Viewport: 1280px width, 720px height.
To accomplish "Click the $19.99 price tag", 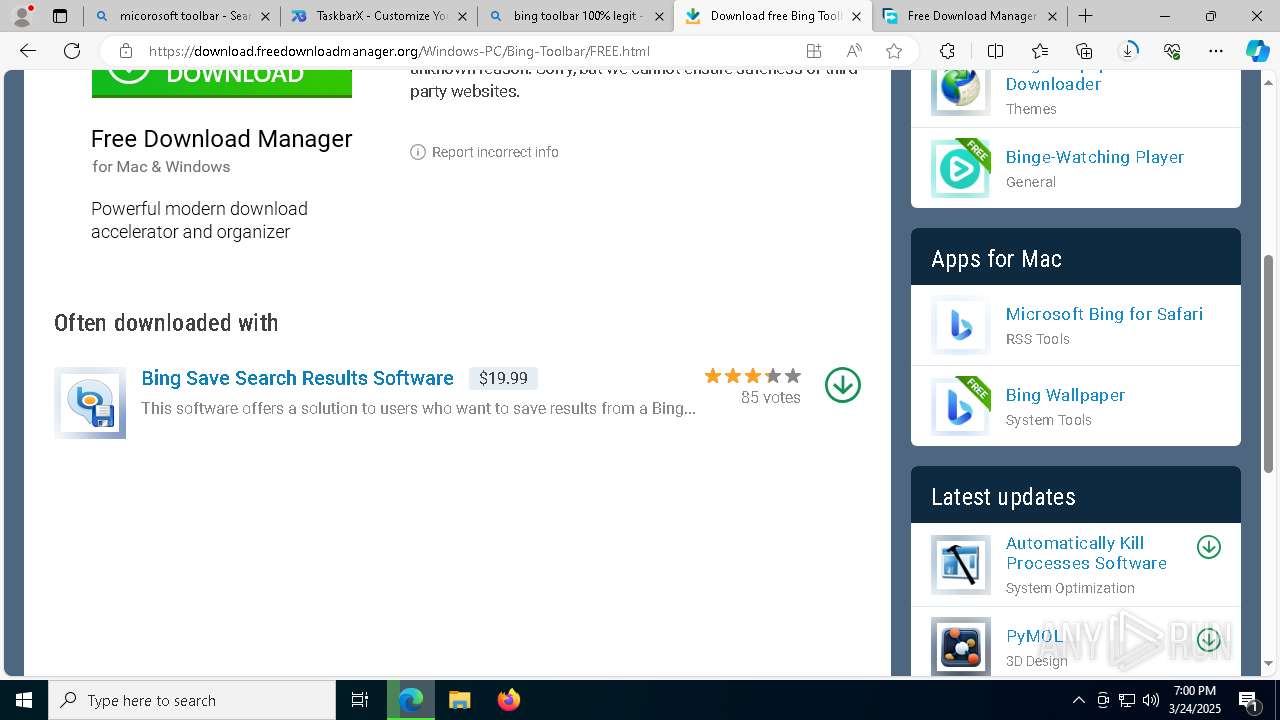I will 503,378.
